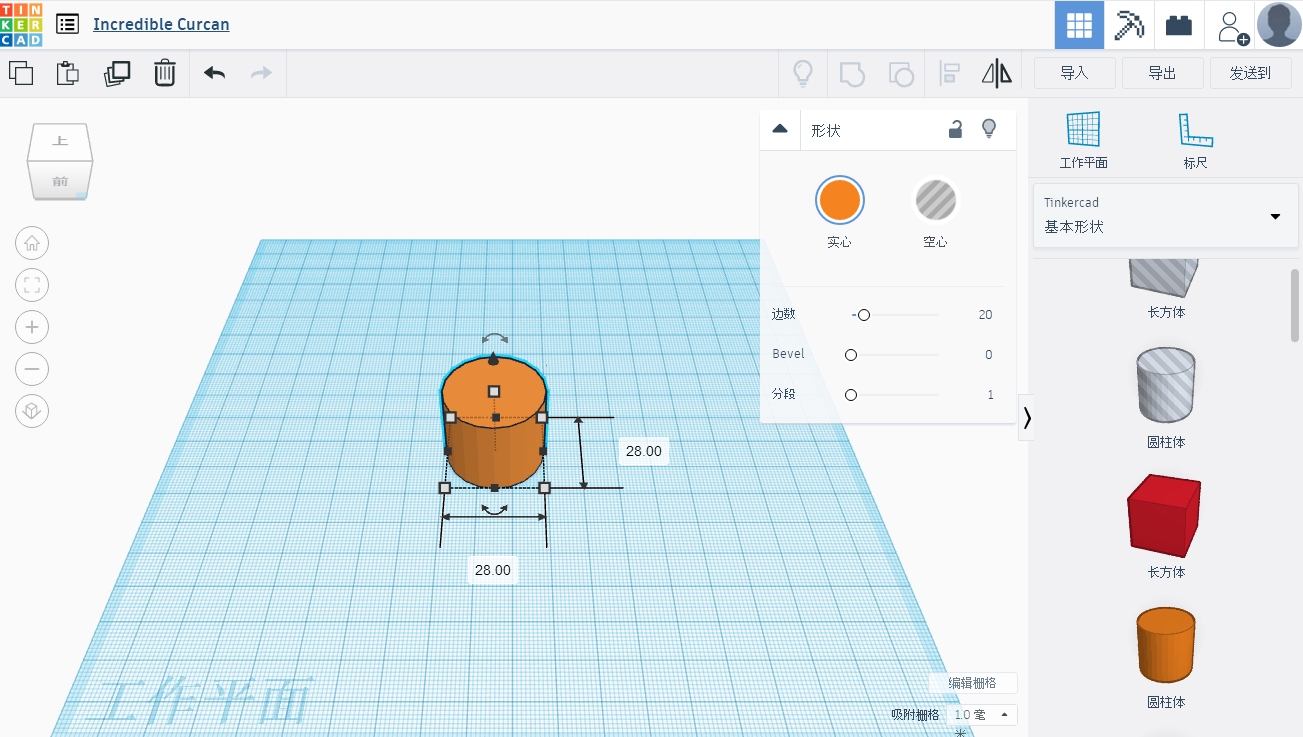Viewport: 1303px width, 737px height.
Task: Click the Copy icon in toolbar
Action: coord(21,73)
